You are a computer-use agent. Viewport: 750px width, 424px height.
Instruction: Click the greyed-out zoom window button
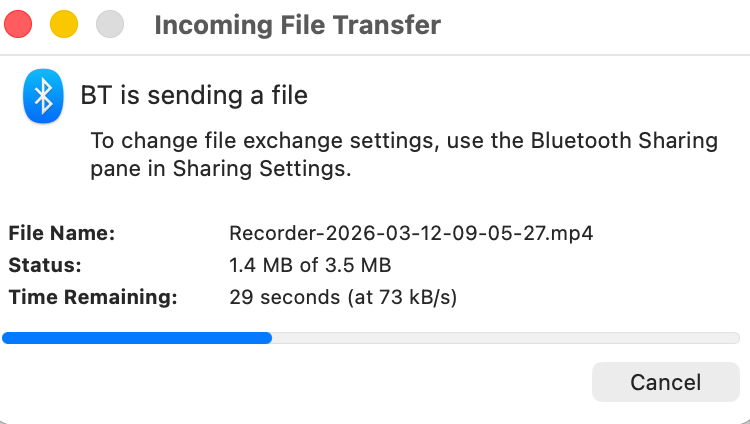tap(110, 25)
